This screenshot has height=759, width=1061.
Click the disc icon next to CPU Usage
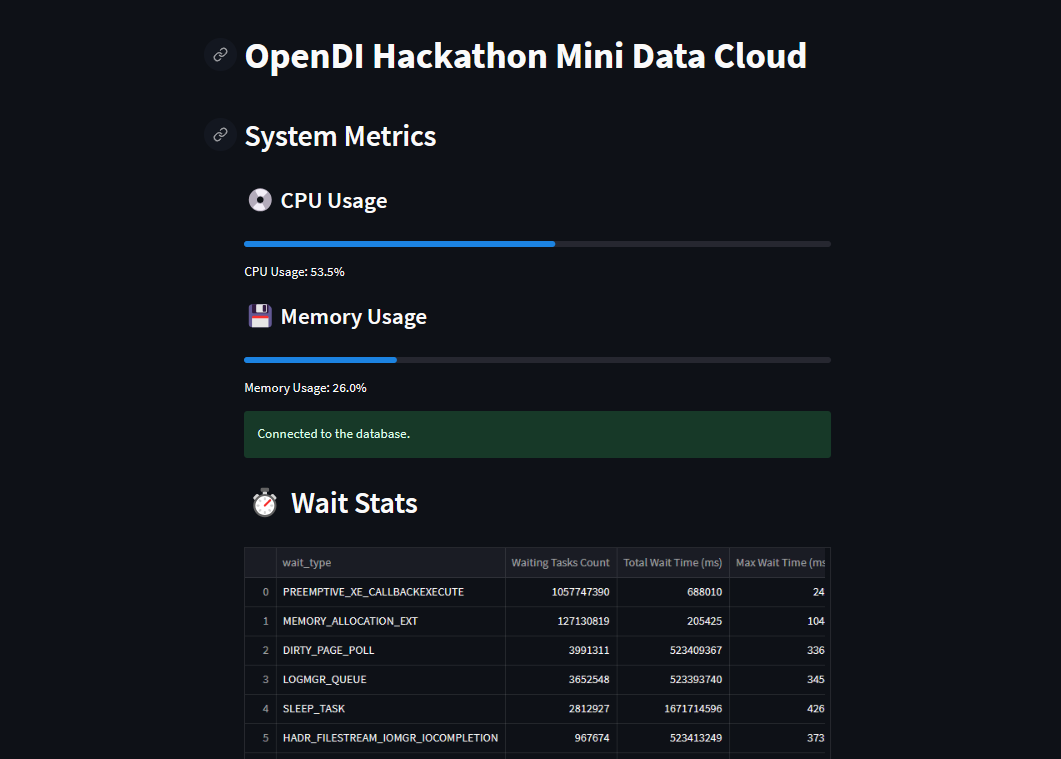(x=260, y=200)
